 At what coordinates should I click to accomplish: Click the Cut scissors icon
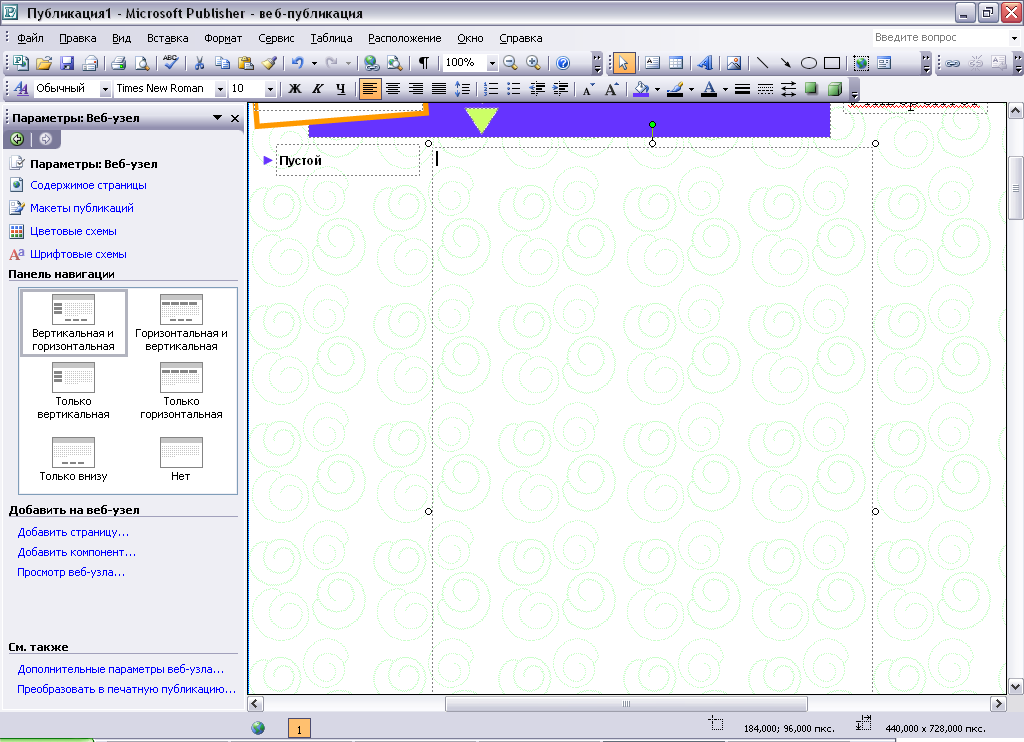(x=199, y=63)
